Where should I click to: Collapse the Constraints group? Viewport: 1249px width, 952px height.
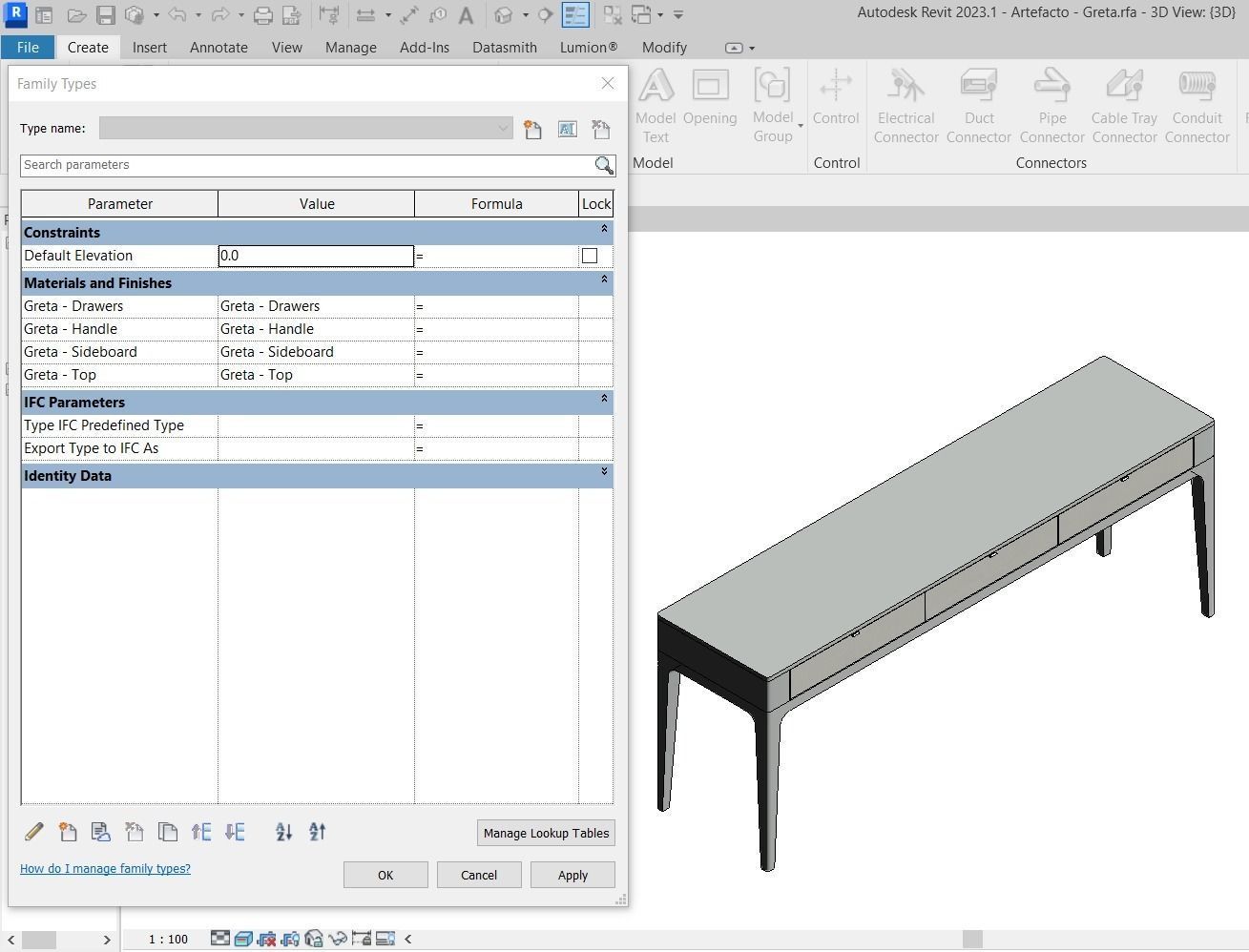[x=604, y=229]
